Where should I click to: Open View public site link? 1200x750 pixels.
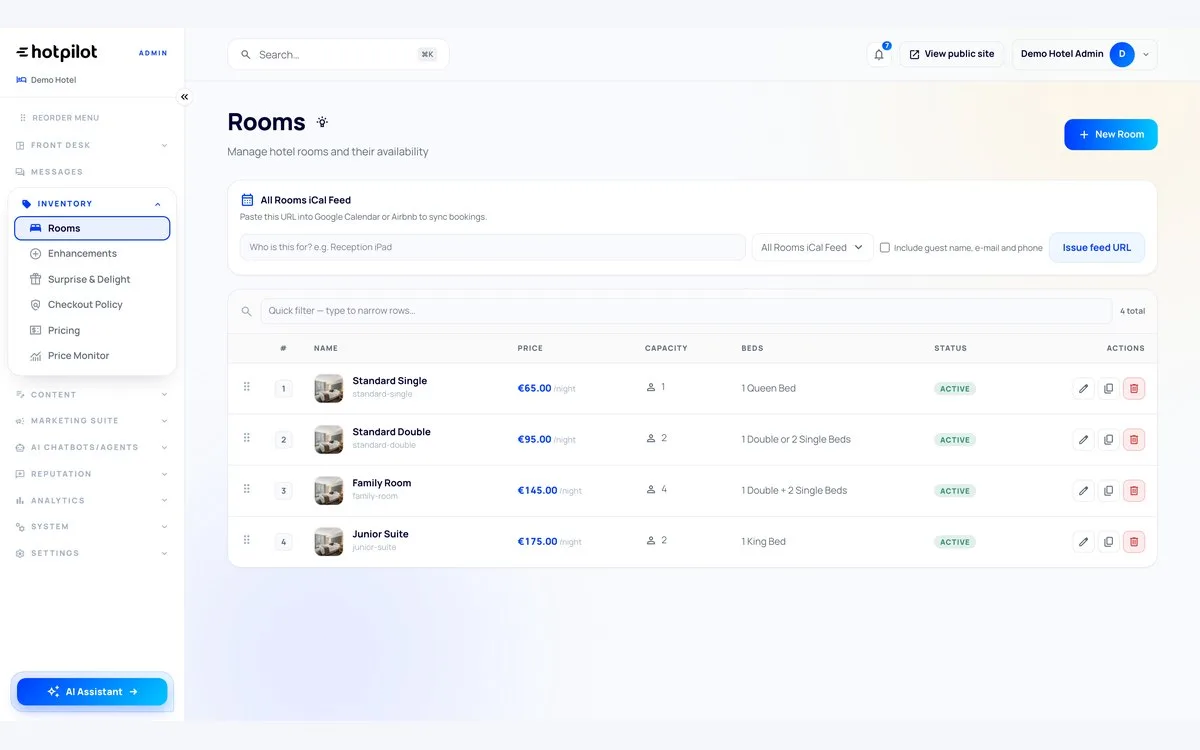[951, 54]
